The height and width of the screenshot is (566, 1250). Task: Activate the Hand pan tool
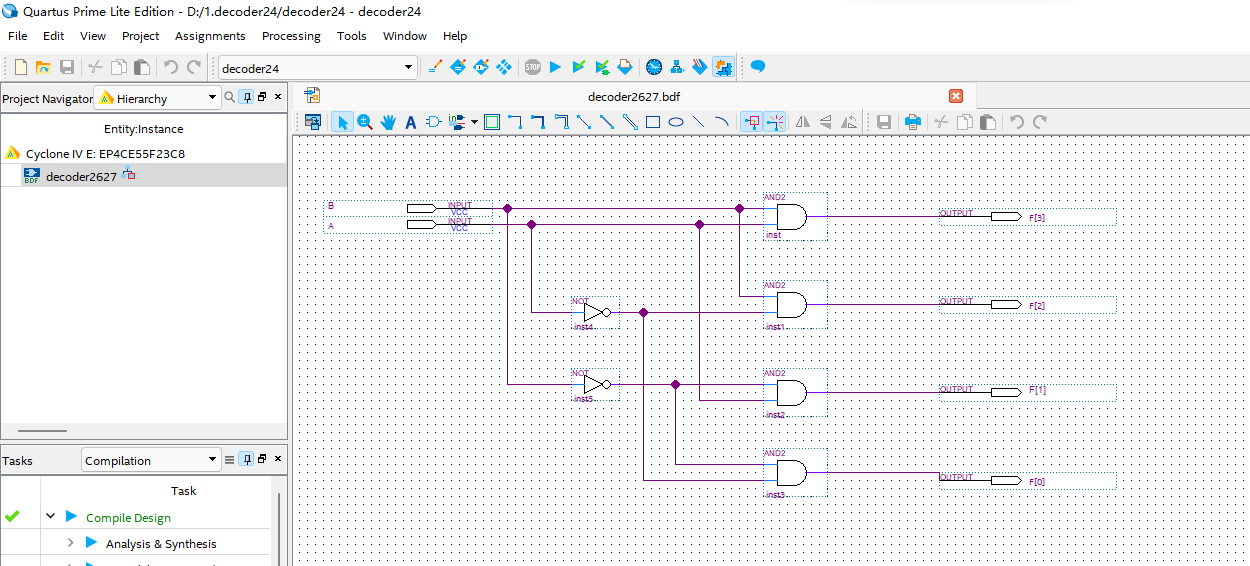387,122
